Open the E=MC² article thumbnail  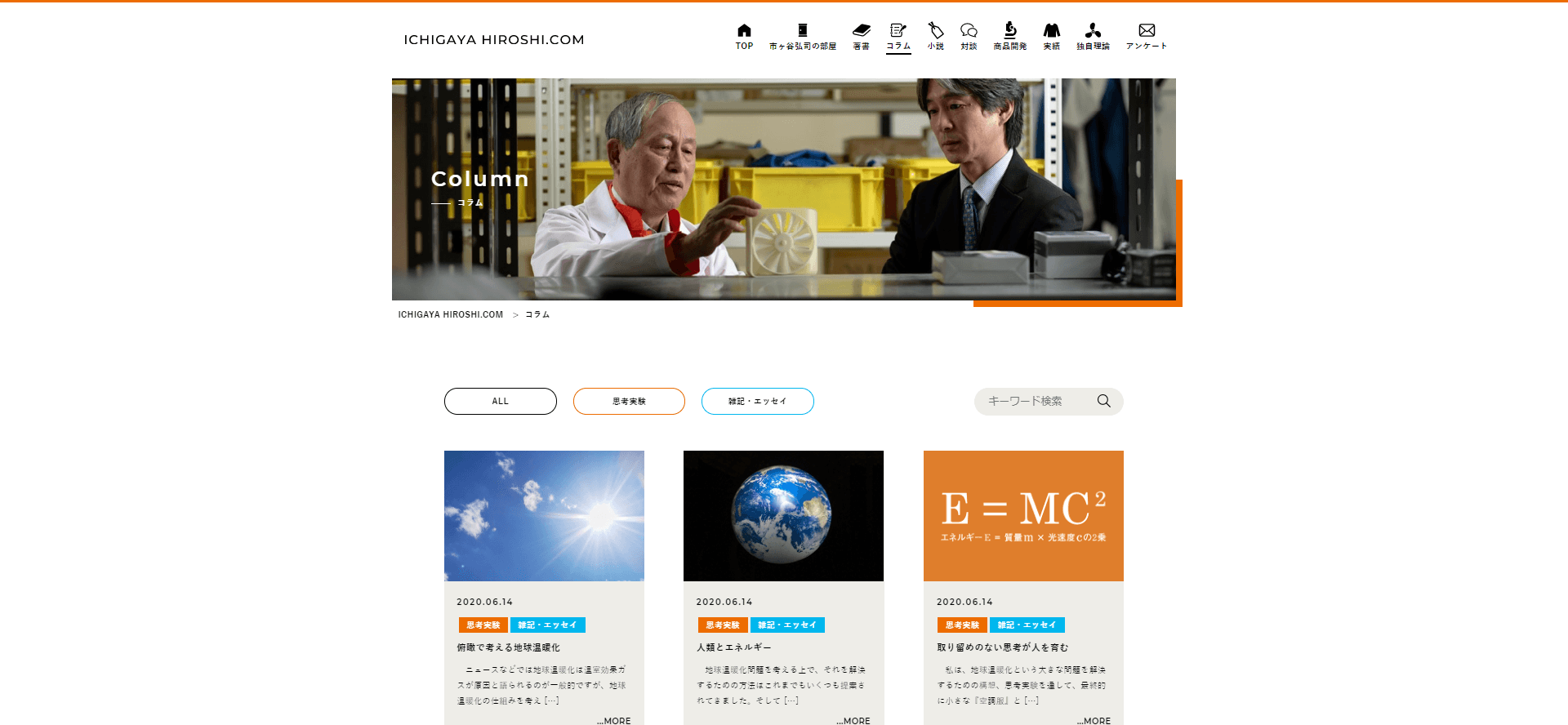(1023, 515)
